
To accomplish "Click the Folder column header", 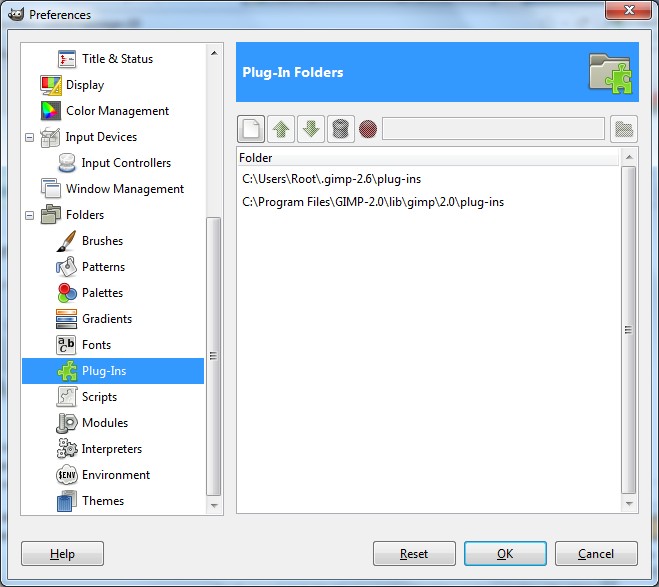I will click(427, 158).
